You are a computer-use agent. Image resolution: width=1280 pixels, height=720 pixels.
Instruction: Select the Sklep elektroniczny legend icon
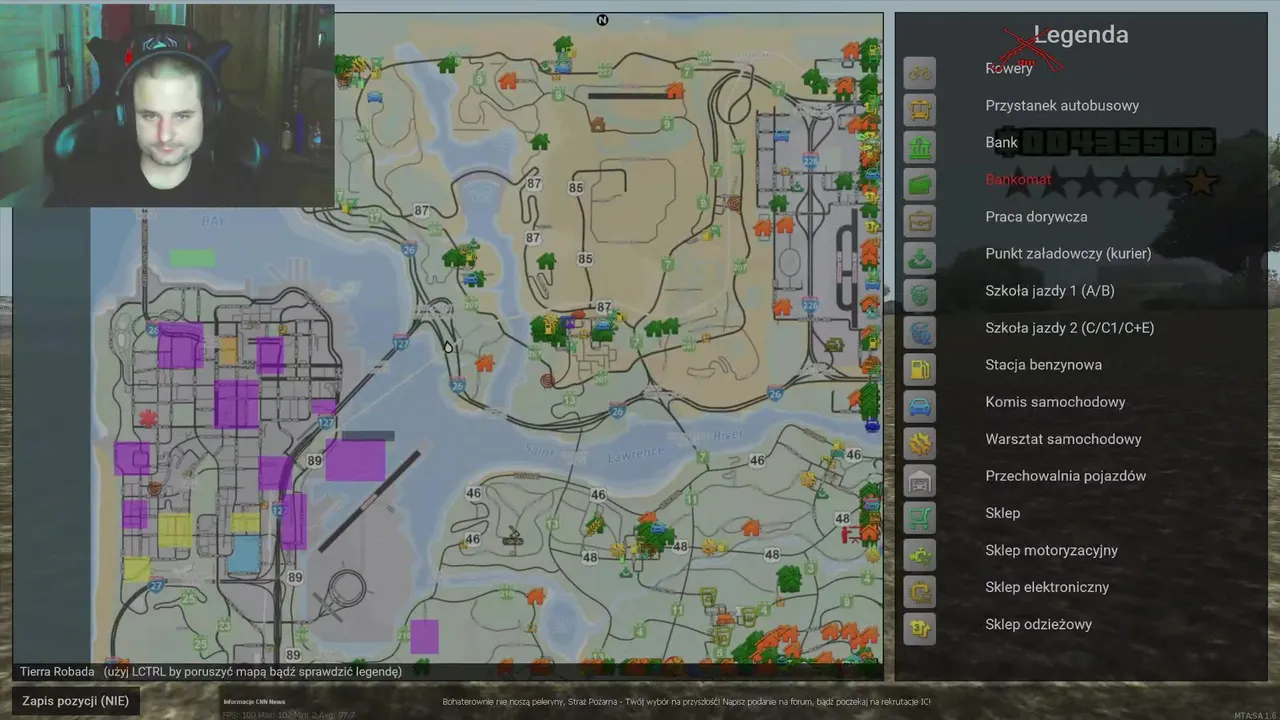pos(920,590)
